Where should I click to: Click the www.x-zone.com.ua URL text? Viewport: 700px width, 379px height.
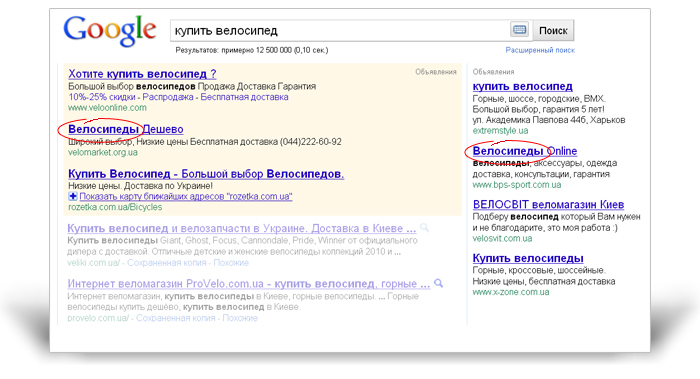pos(511,292)
